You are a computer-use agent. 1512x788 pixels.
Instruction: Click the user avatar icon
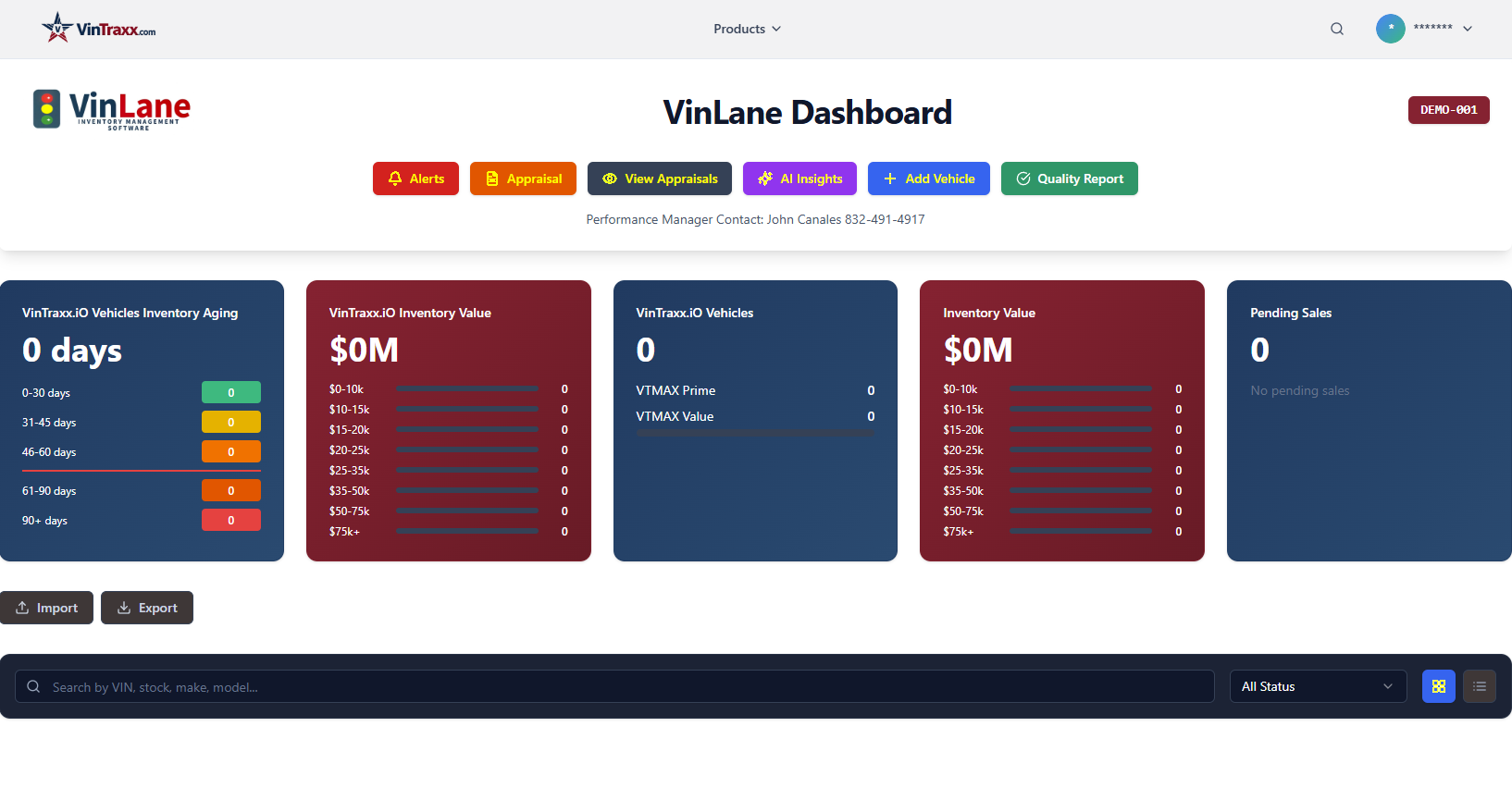pyautogui.click(x=1390, y=29)
